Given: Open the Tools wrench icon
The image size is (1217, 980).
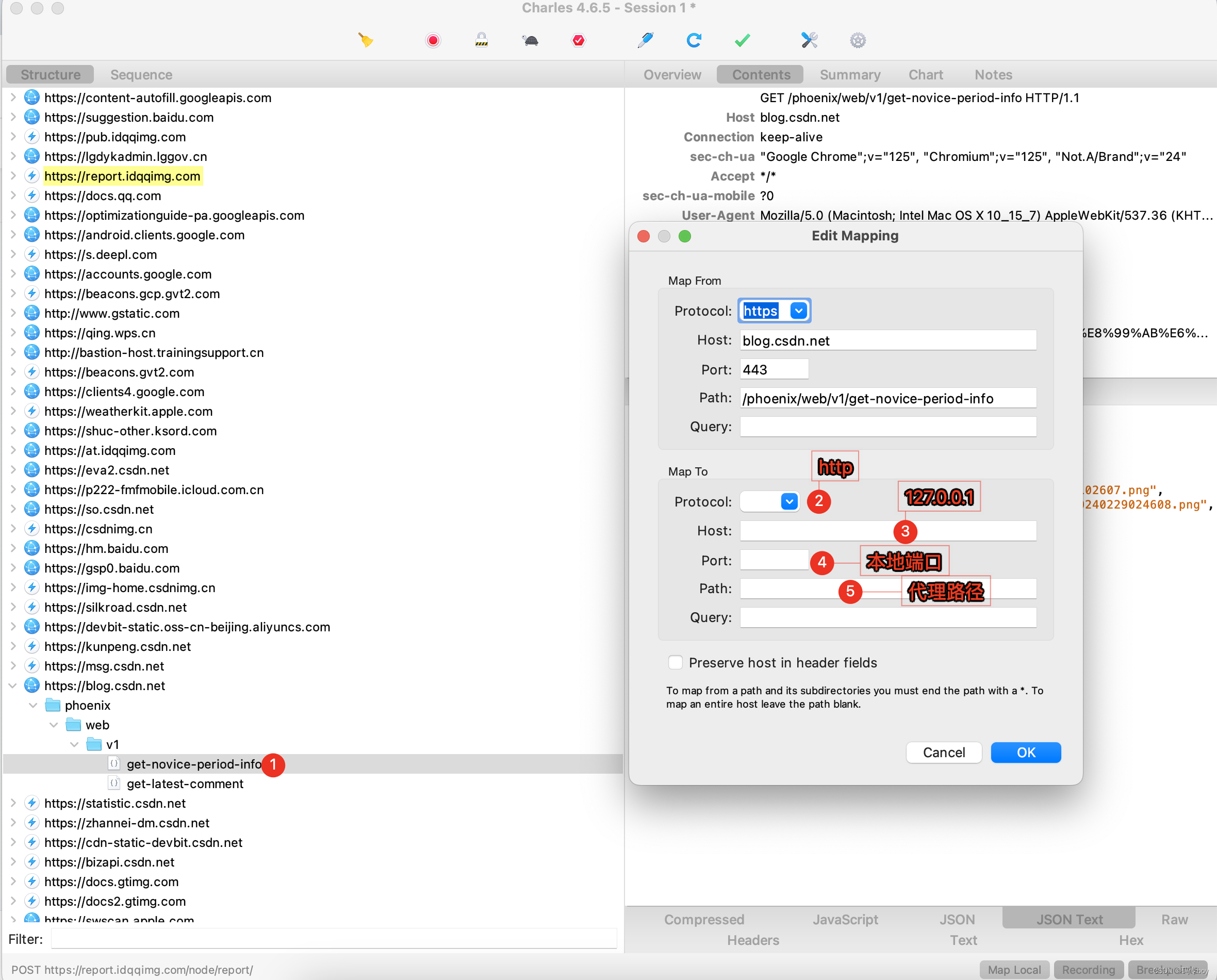Looking at the screenshot, I should 809,40.
